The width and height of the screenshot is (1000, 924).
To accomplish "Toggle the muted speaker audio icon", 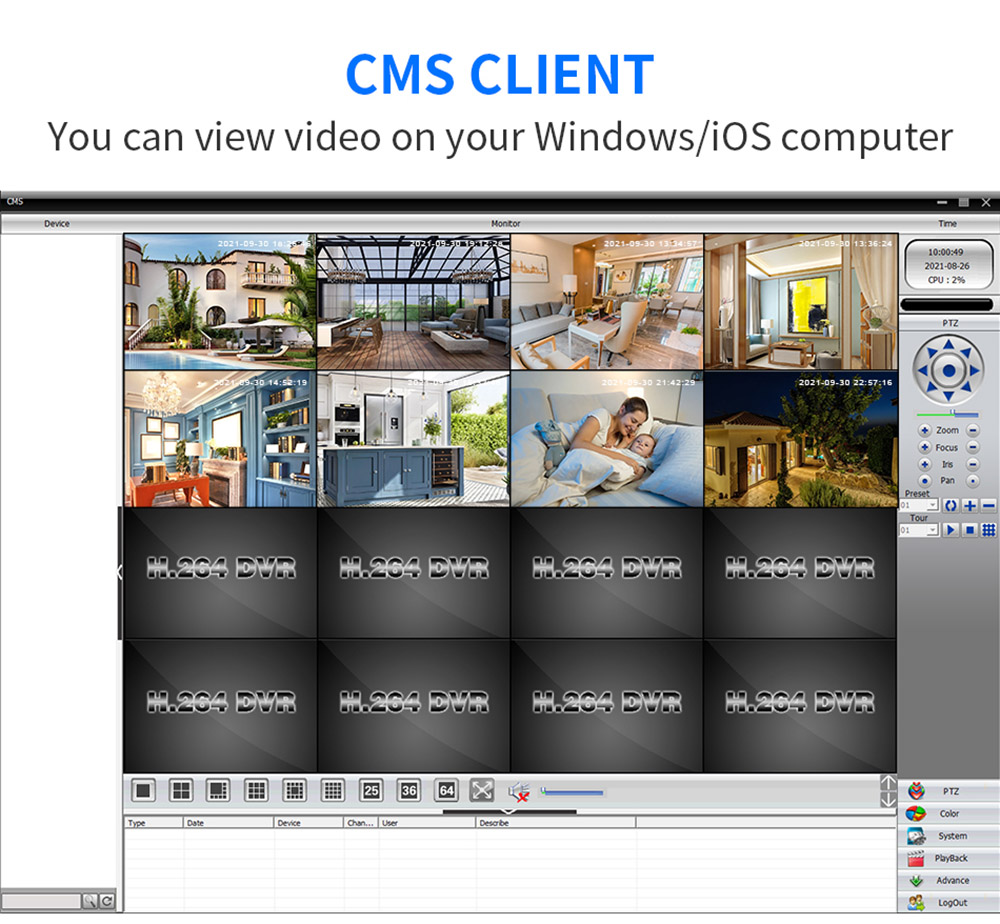I will click(518, 791).
